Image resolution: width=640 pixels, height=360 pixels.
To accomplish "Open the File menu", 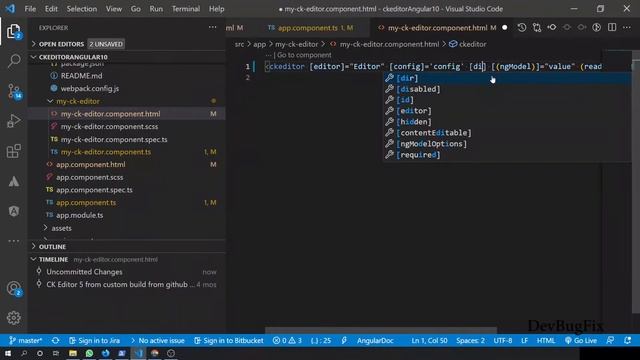I will click(x=30, y=9).
